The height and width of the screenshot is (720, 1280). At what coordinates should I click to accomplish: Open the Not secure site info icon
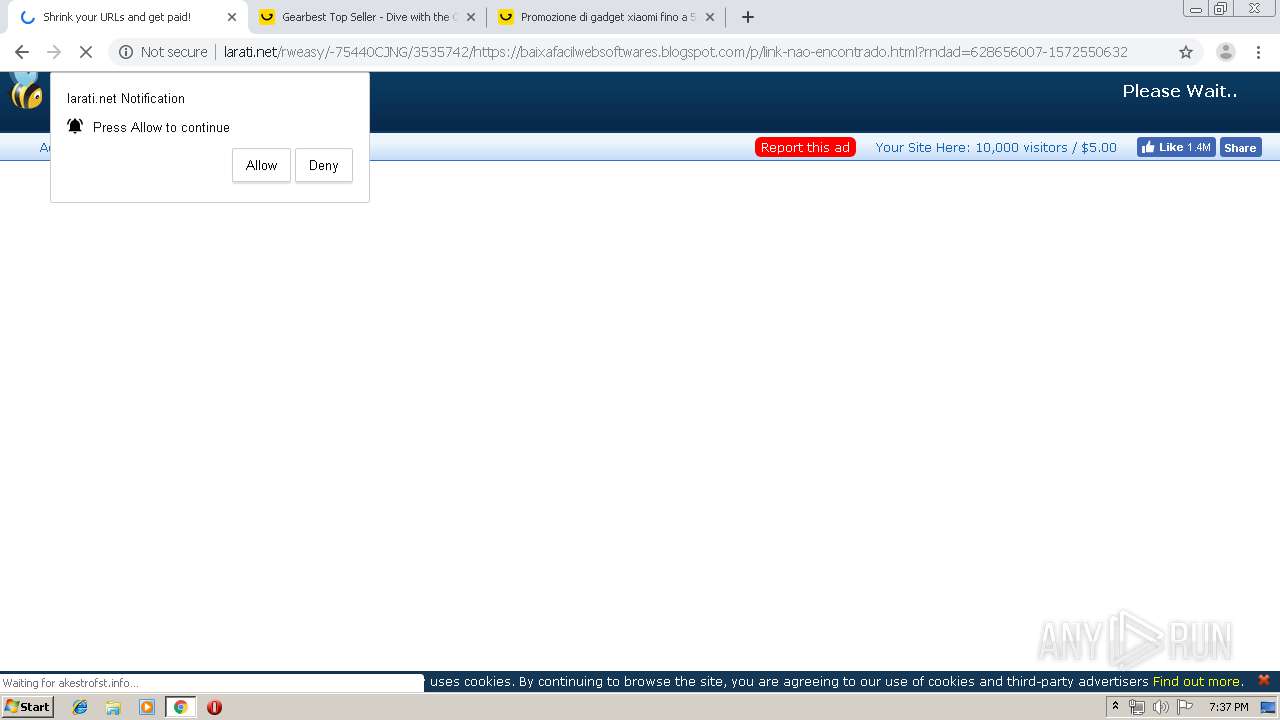(x=126, y=52)
